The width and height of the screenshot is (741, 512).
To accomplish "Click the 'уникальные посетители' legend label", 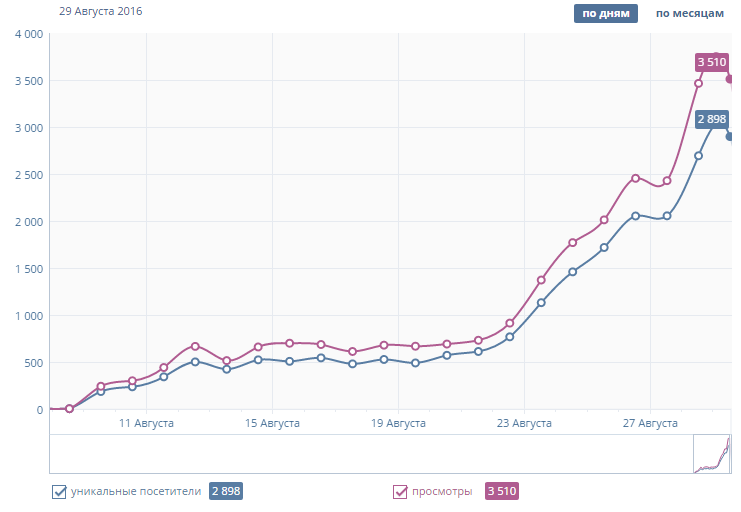I will coord(135,491).
